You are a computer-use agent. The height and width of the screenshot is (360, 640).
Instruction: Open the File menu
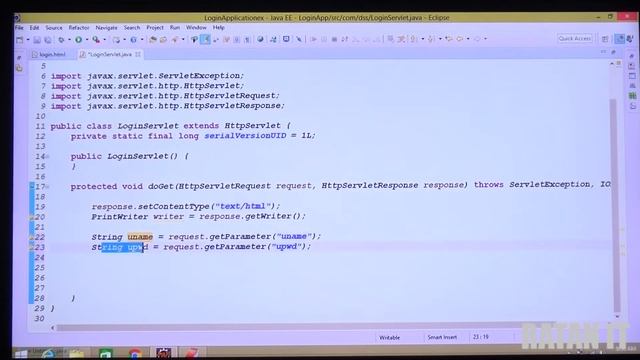click(19, 28)
